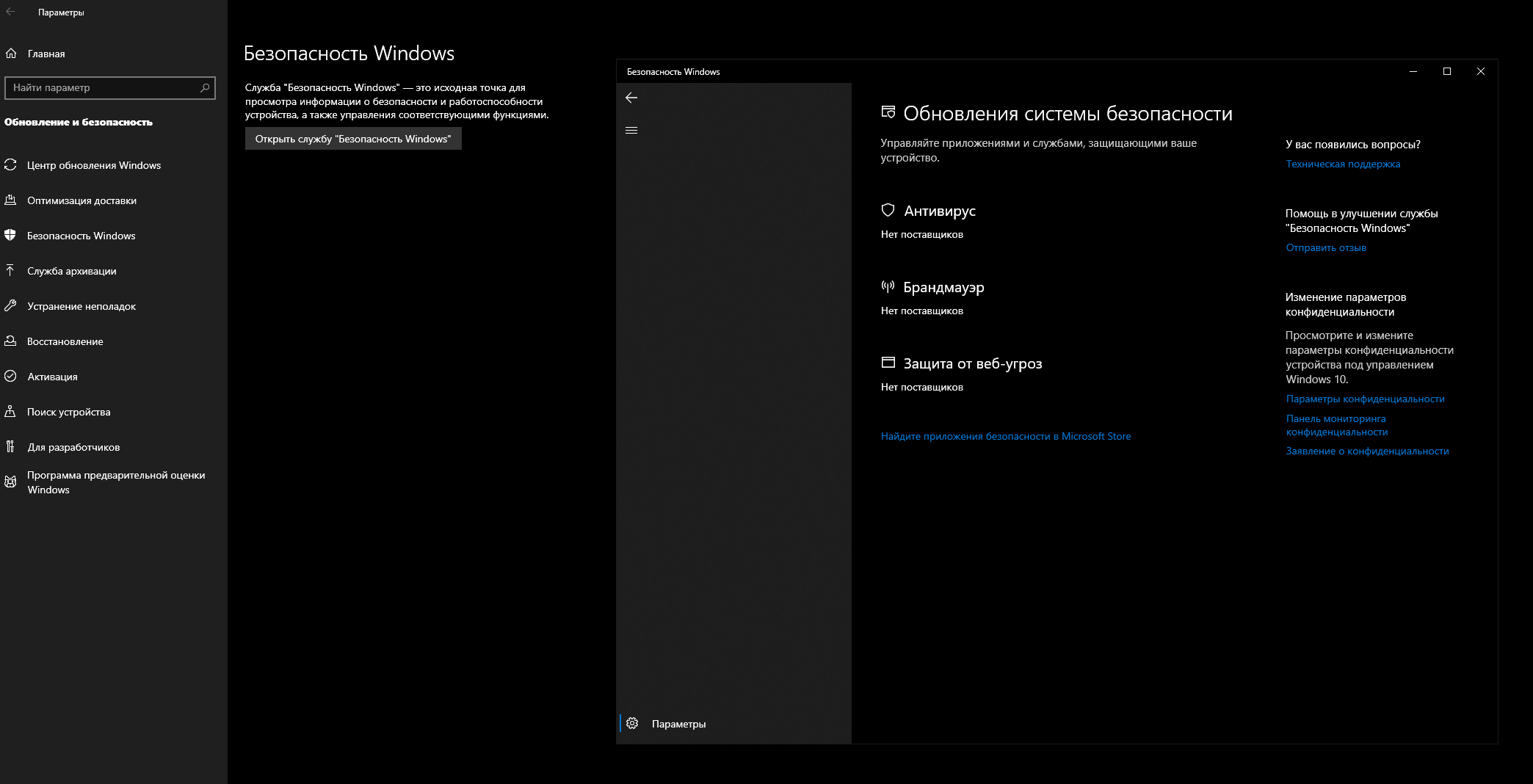Click Обновление и безопасность section title
Viewport: 1533px width, 784px height.
point(79,123)
